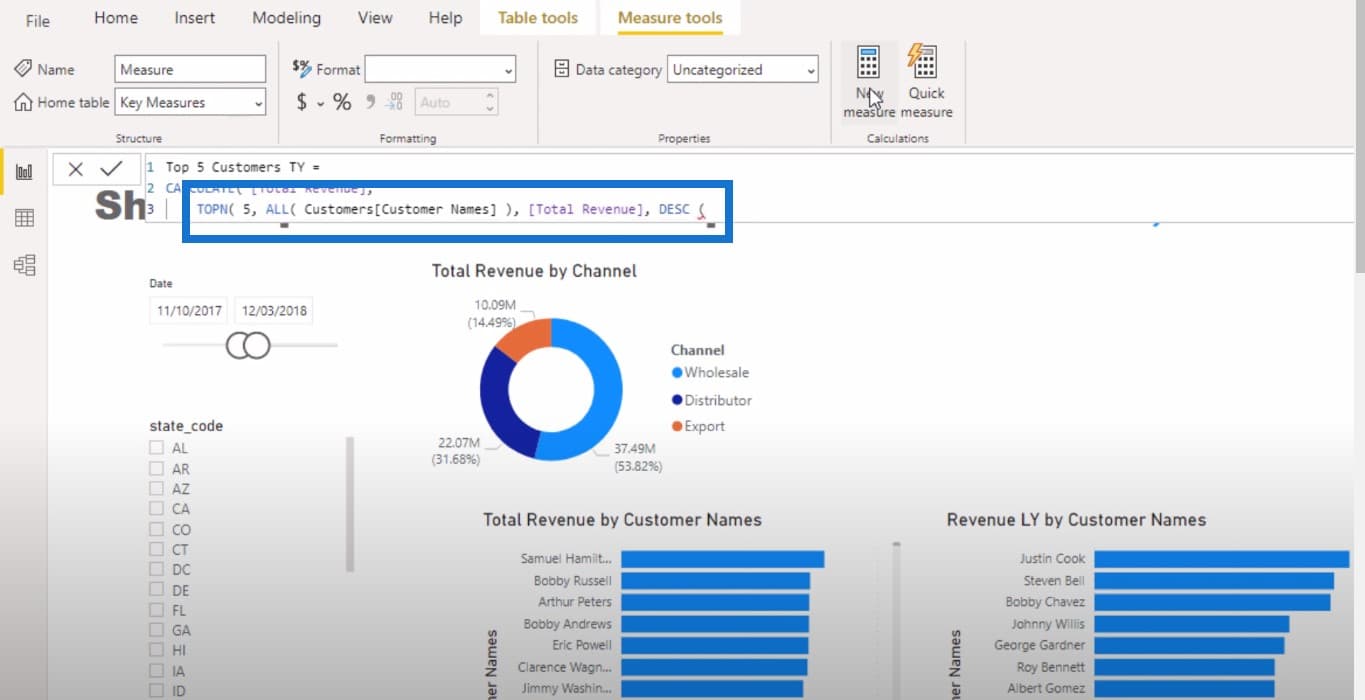Open the Home ribbon tab

pyautogui.click(x=116, y=18)
